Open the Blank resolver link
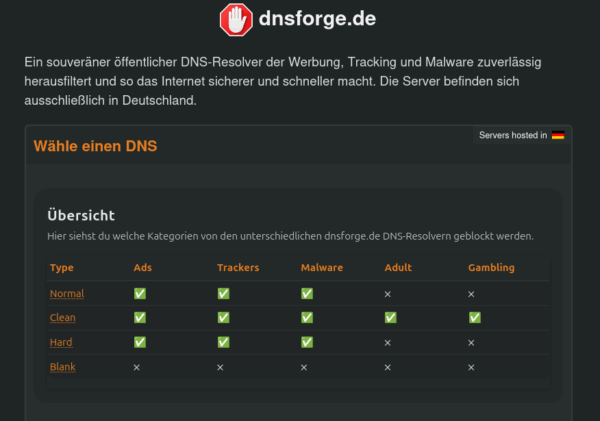This screenshot has height=421, width=600. (63, 367)
